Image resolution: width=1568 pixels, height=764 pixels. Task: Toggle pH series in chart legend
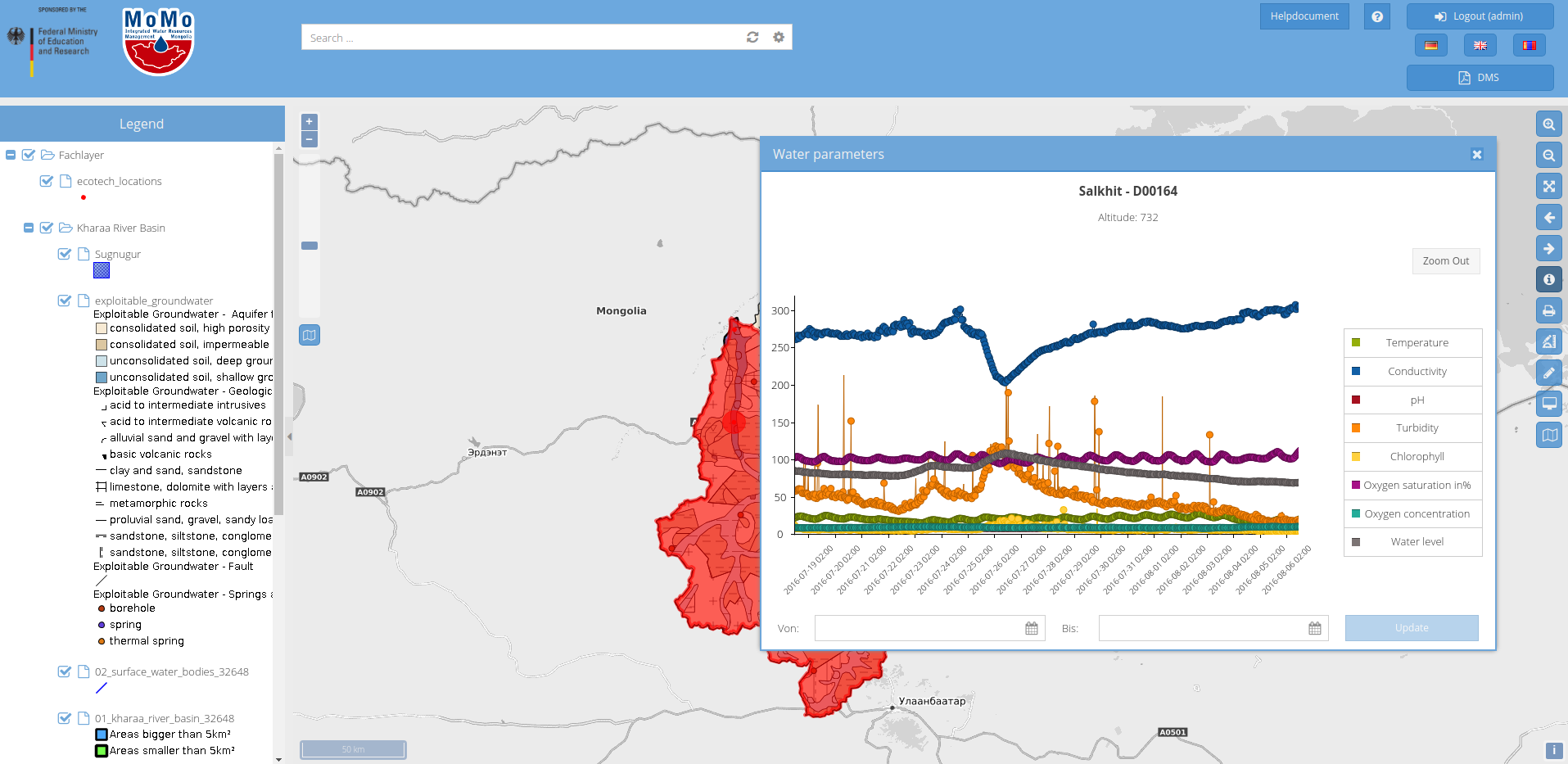click(1413, 400)
